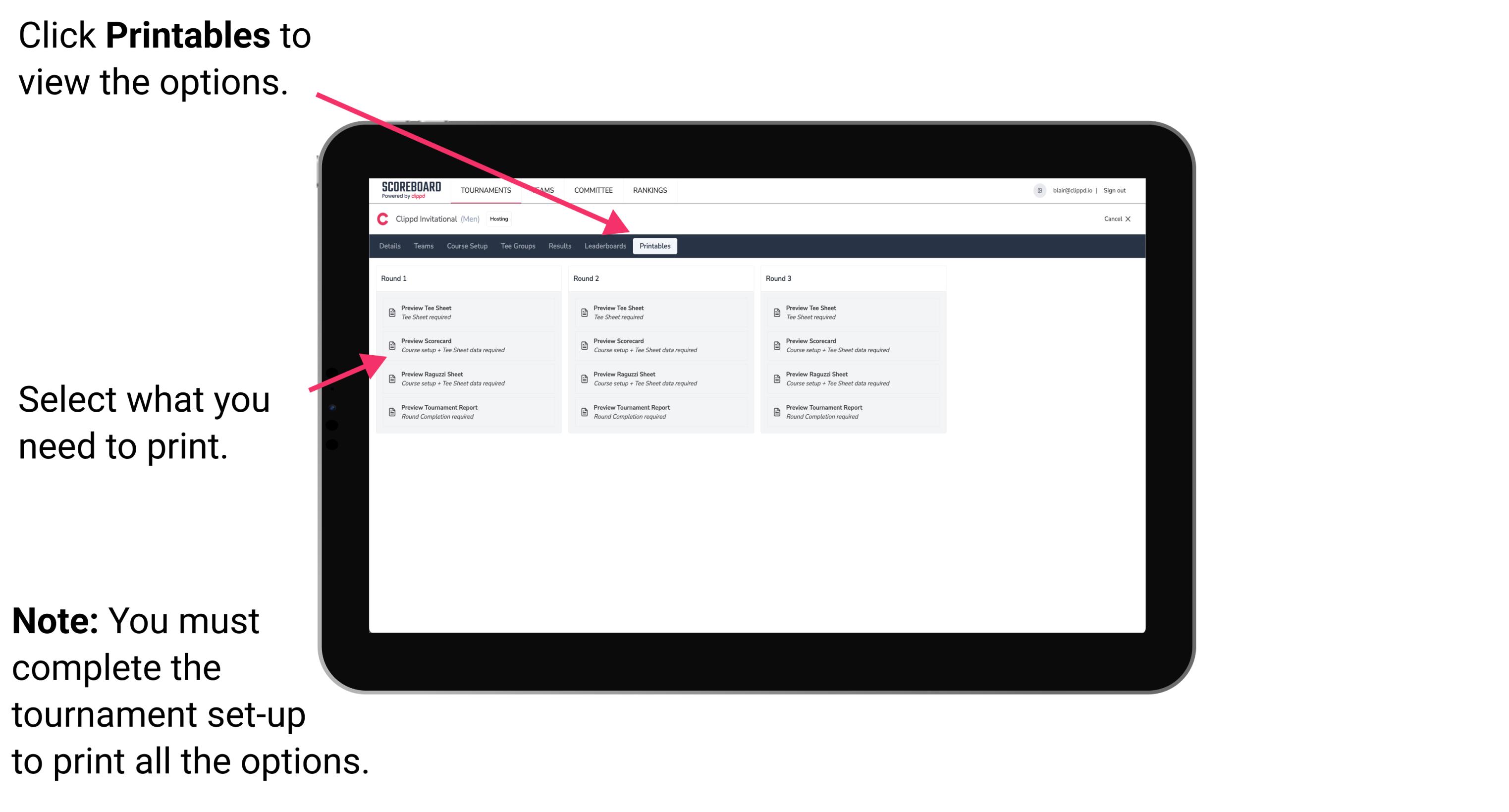Image resolution: width=1509 pixels, height=812 pixels.
Task: Click the Tee Groups tab
Action: tap(518, 246)
